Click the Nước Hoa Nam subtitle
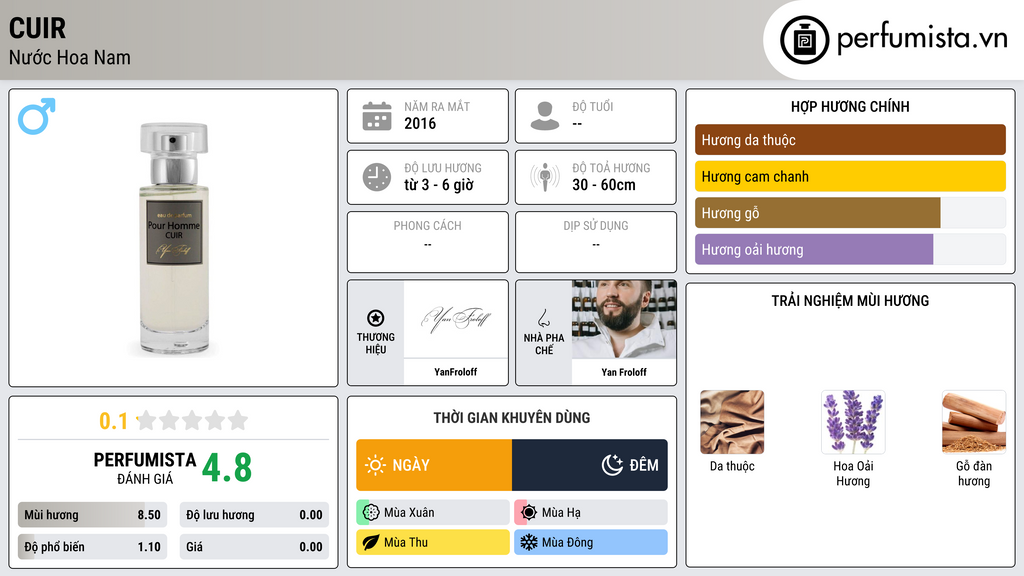 click(x=70, y=57)
